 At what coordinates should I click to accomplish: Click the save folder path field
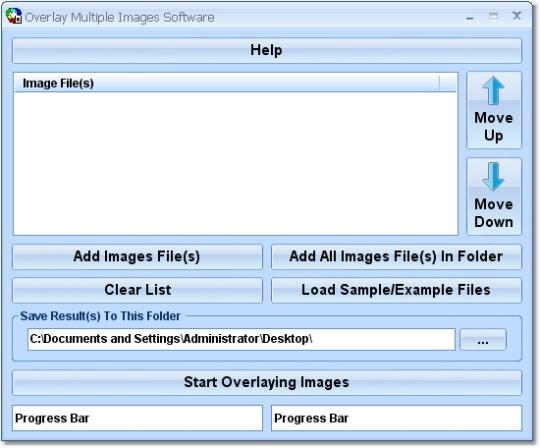241,340
